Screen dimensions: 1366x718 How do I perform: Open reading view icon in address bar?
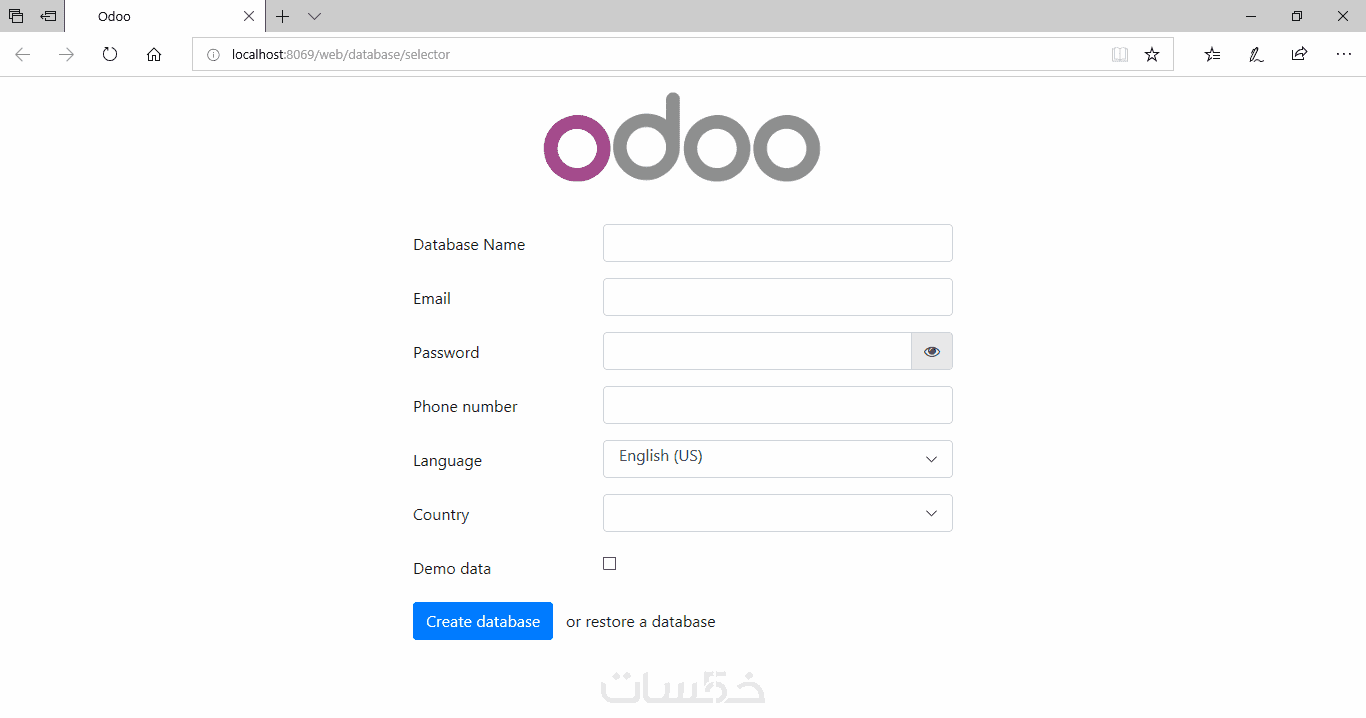pyautogui.click(x=1120, y=55)
